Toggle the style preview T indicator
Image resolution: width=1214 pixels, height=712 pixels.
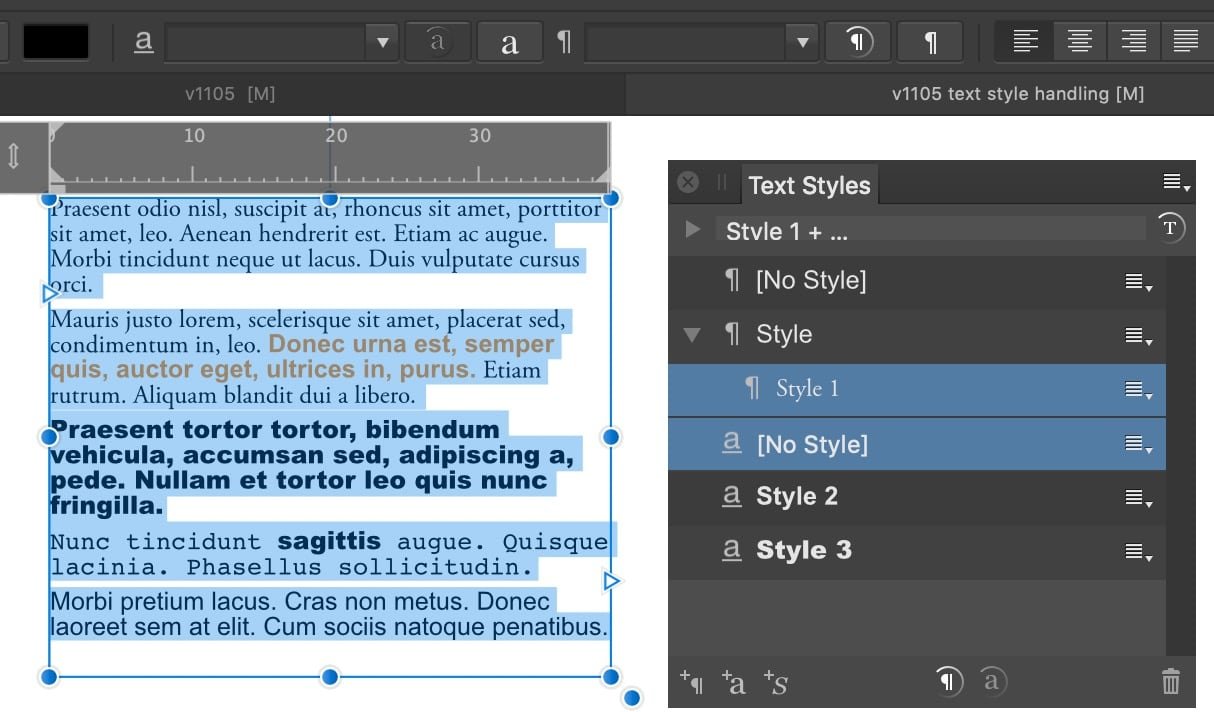tap(1169, 228)
